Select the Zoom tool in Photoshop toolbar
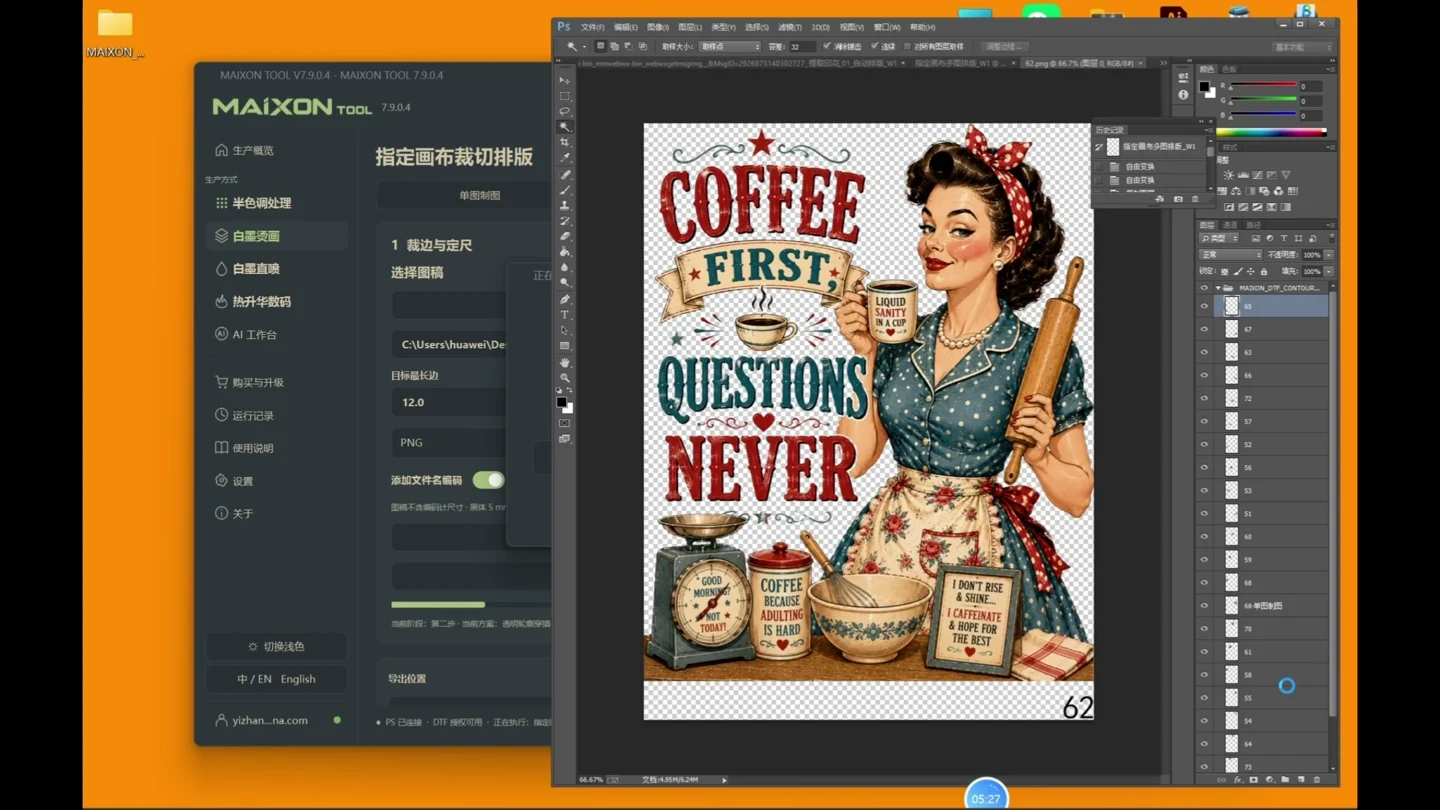The width and height of the screenshot is (1440, 810). [565, 377]
